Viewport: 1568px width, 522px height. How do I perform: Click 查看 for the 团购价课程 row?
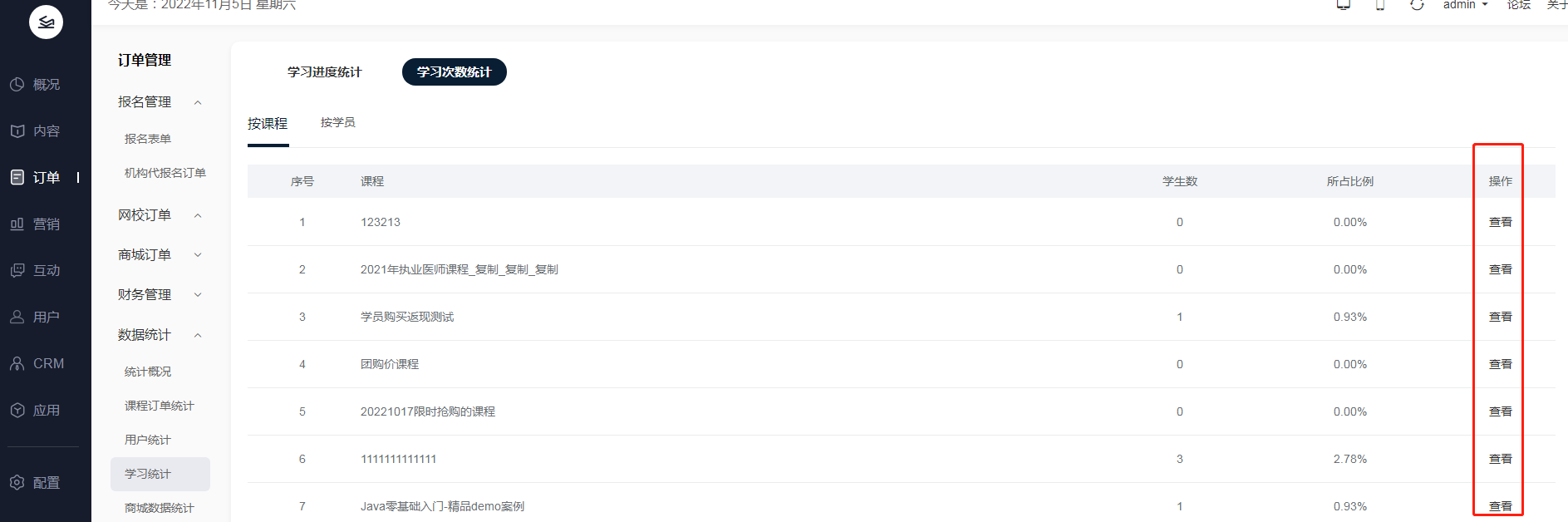click(x=1500, y=364)
